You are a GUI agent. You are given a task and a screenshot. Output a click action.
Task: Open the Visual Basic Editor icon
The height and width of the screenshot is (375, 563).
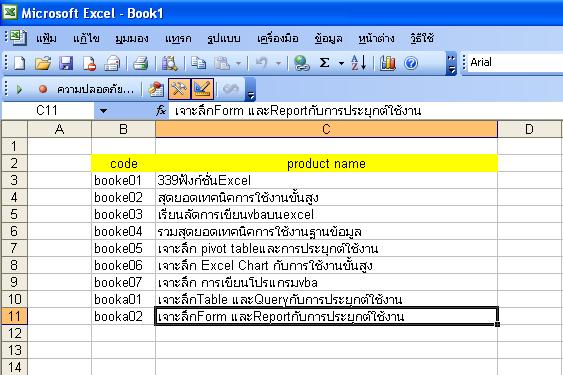pos(156,89)
